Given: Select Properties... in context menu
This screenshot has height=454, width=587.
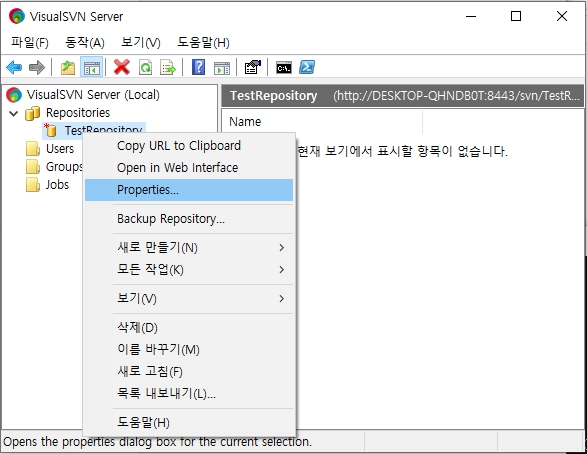Looking at the screenshot, I should pos(189,190).
